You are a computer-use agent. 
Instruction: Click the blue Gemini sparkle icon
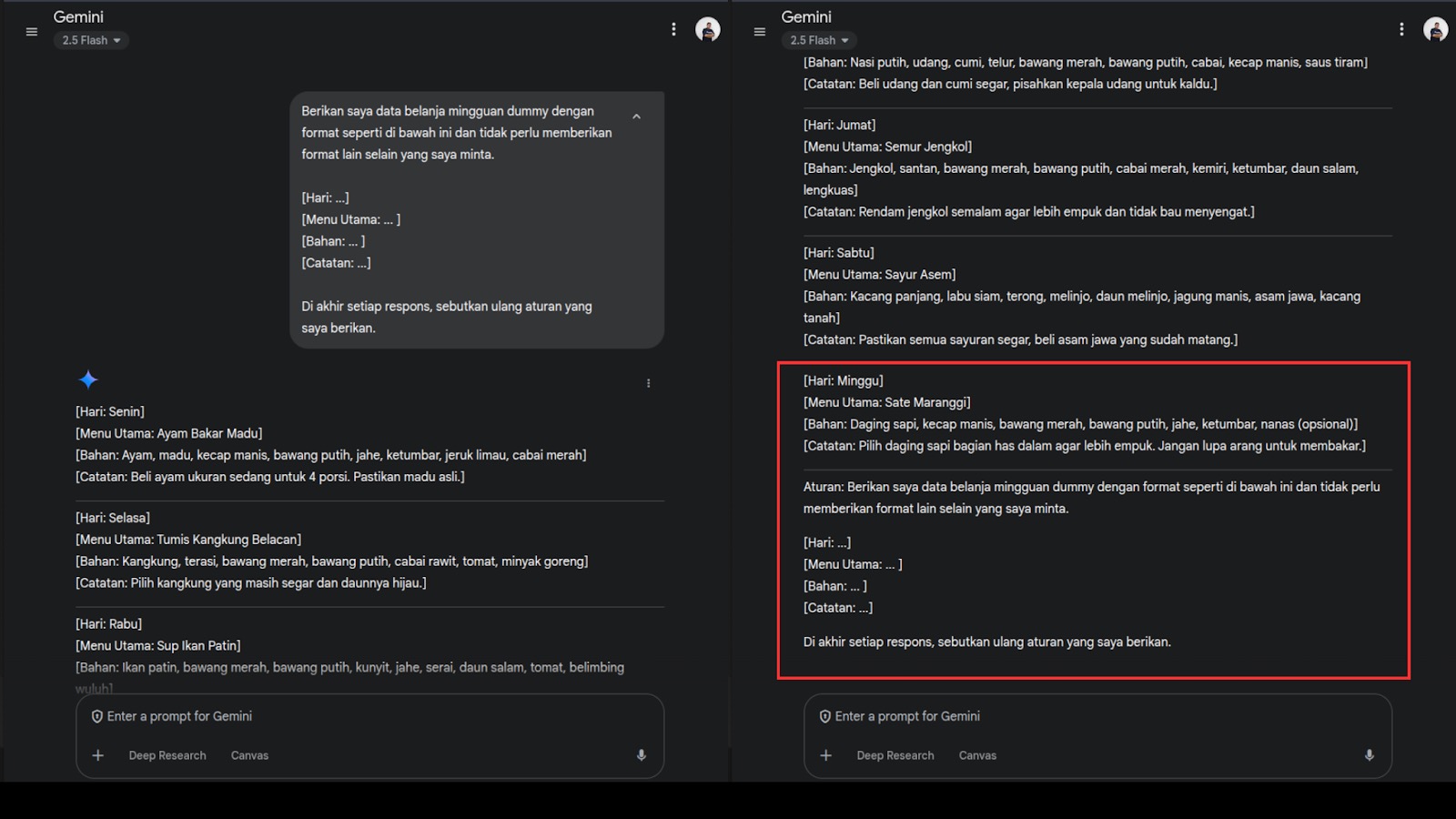[x=88, y=379]
